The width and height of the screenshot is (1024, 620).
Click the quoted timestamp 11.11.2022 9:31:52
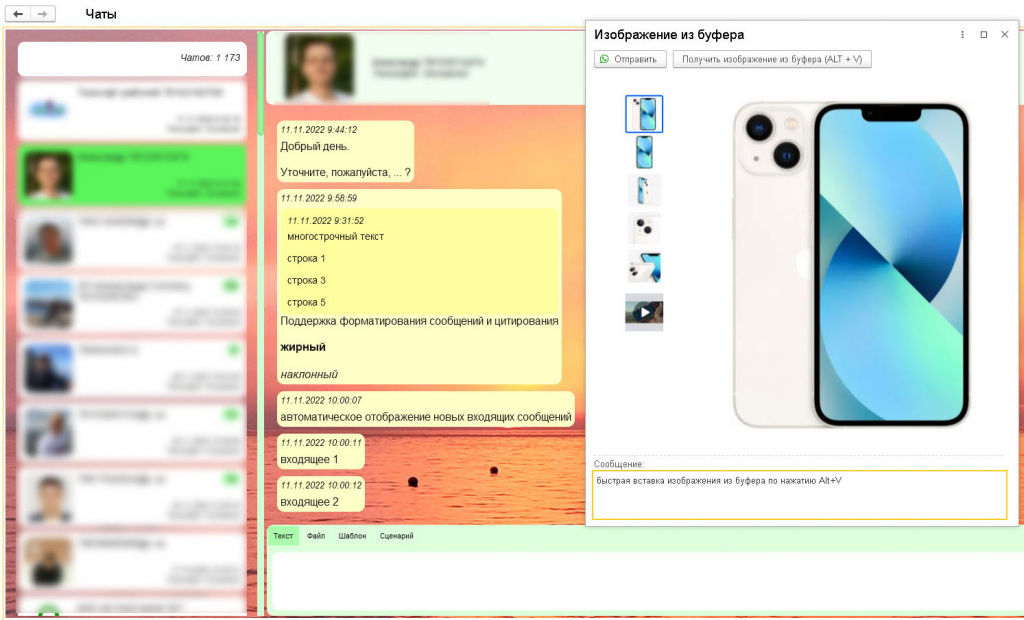pos(326,221)
